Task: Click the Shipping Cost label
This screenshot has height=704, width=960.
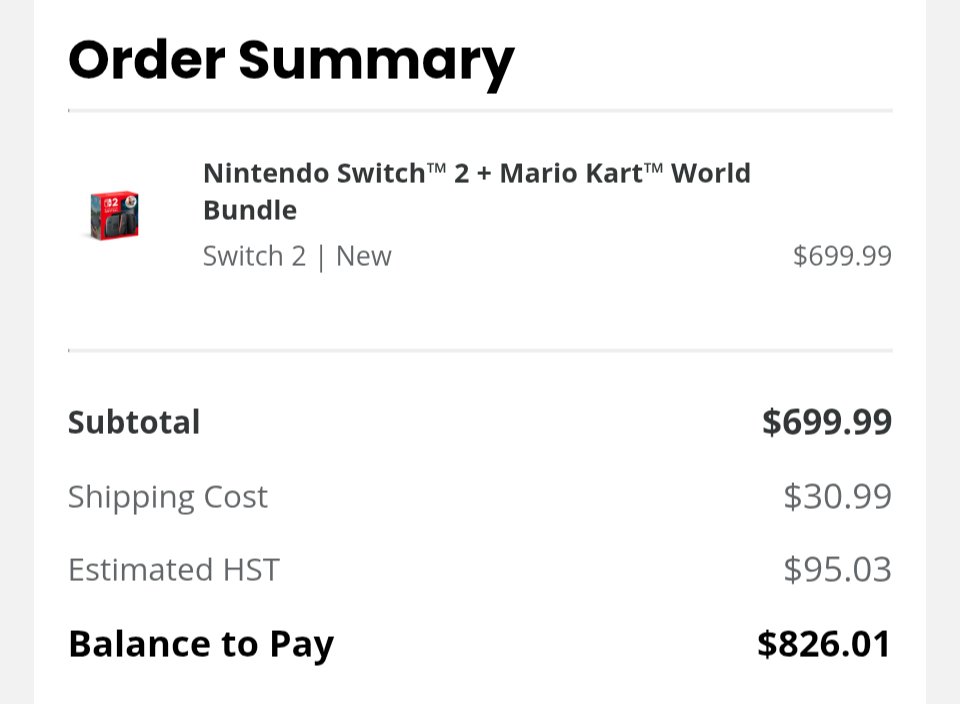Action: 168,496
